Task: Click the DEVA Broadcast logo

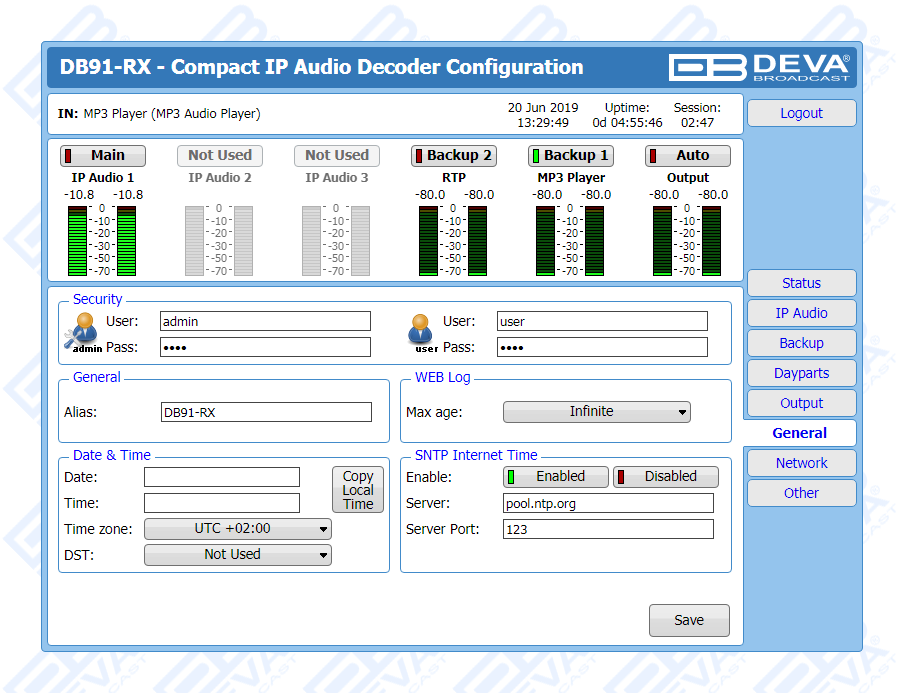Action: 760,67
